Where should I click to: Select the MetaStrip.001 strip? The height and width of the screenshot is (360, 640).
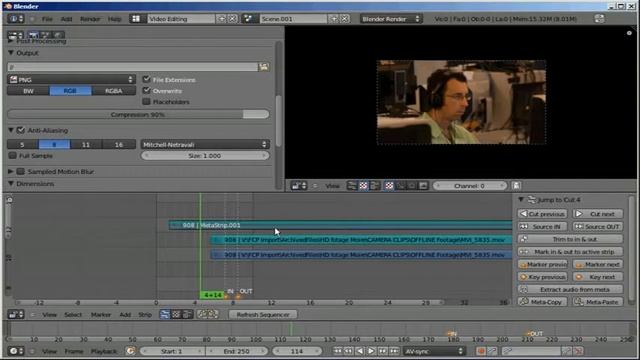click(340, 225)
